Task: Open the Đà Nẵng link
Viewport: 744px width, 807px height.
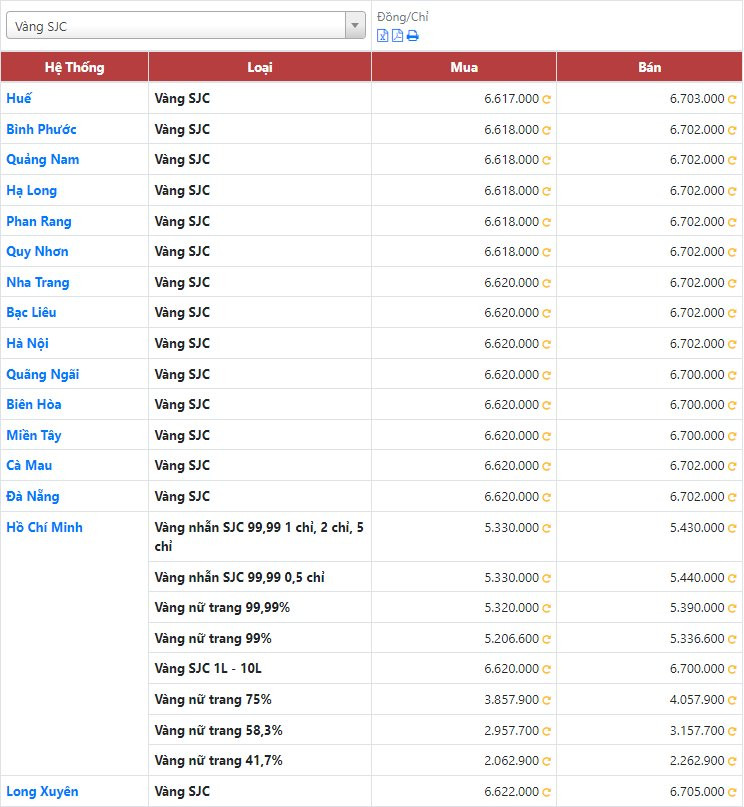Action: (32, 496)
